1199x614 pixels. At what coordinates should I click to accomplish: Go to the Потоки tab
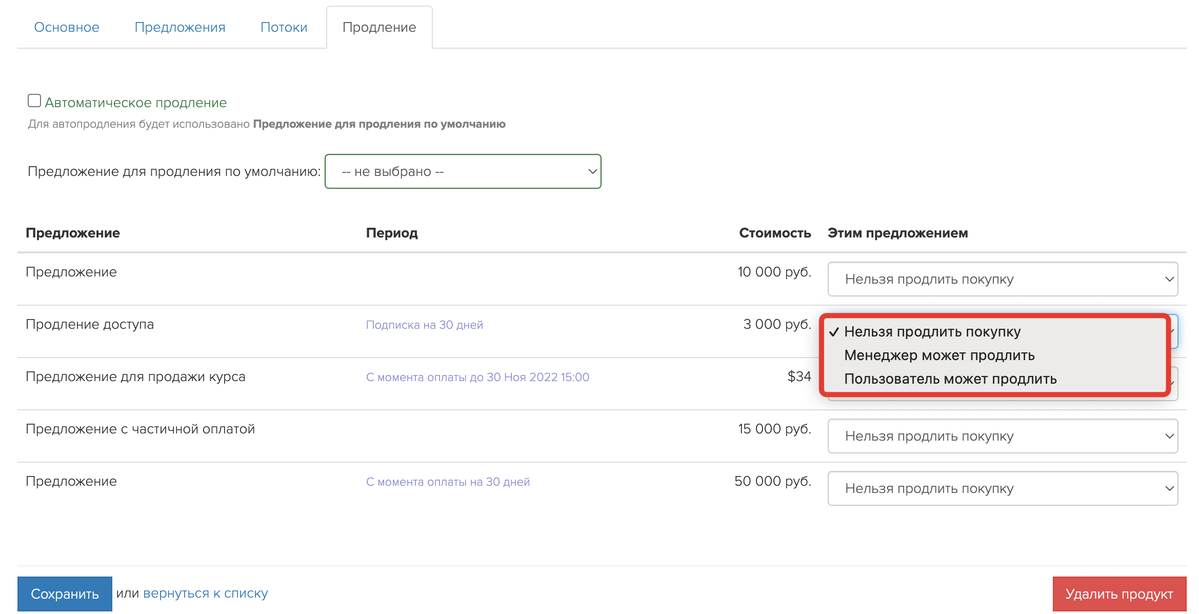pyautogui.click(x=284, y=27)
